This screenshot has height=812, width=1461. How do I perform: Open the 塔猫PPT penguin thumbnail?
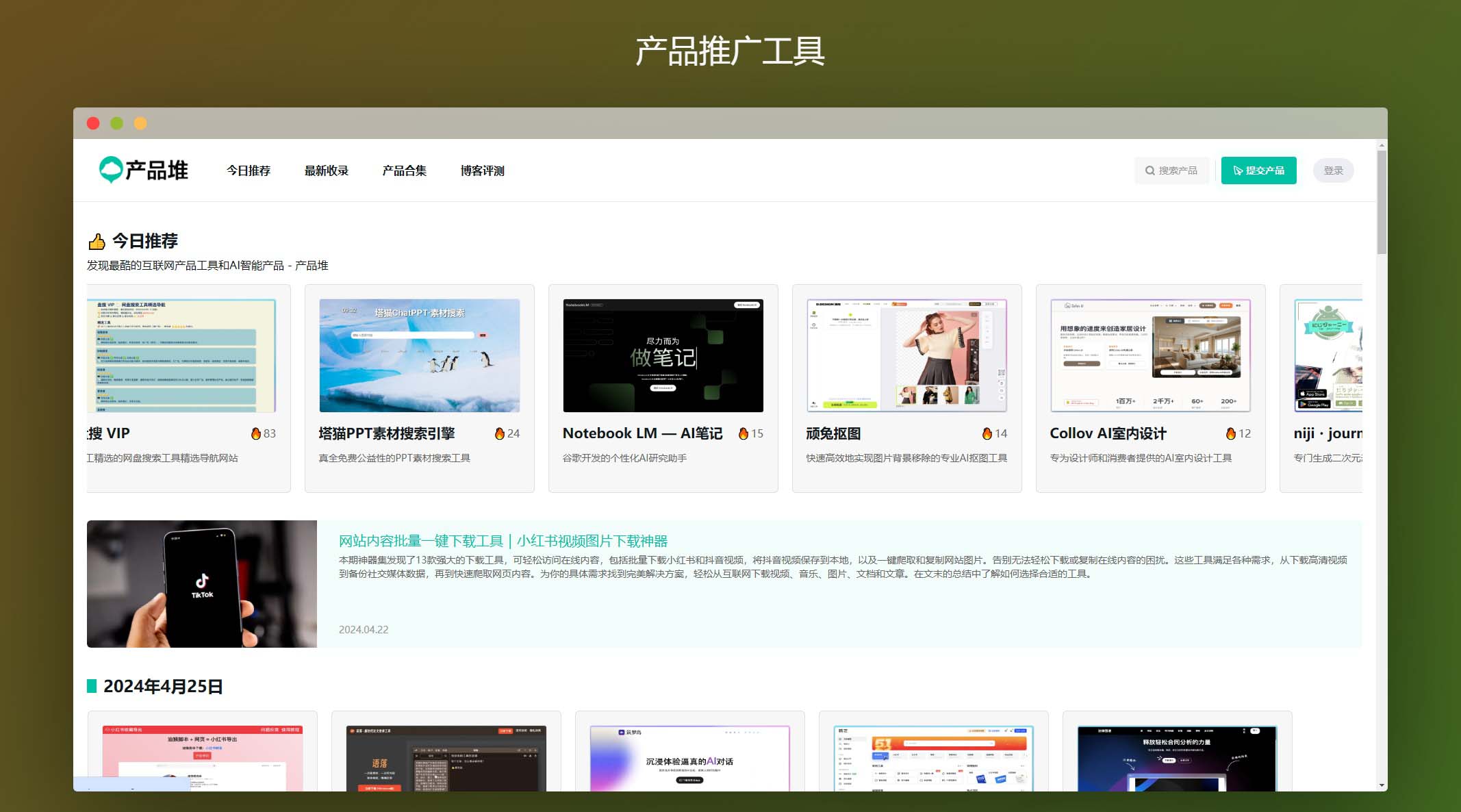[420, 355]
